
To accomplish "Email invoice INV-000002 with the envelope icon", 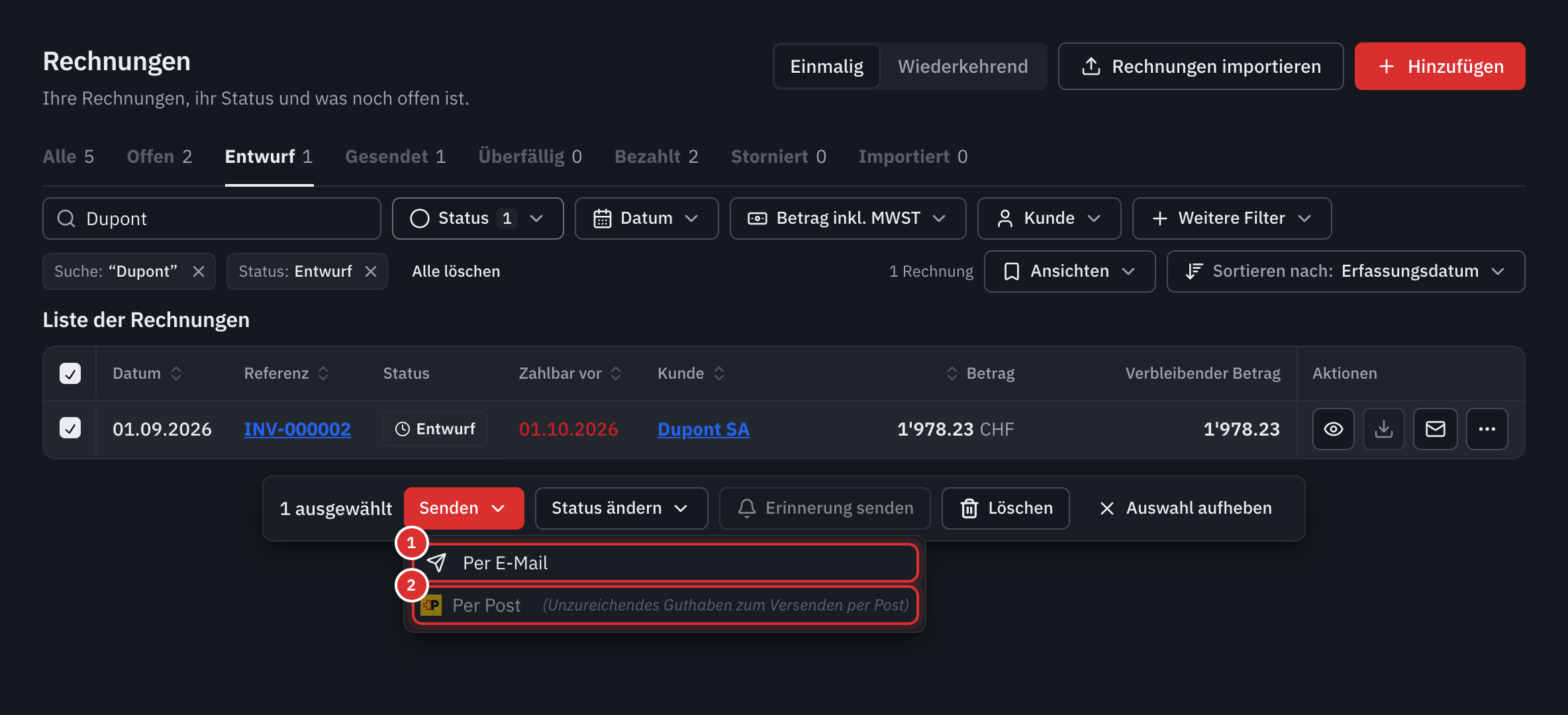I will 1435,429.
